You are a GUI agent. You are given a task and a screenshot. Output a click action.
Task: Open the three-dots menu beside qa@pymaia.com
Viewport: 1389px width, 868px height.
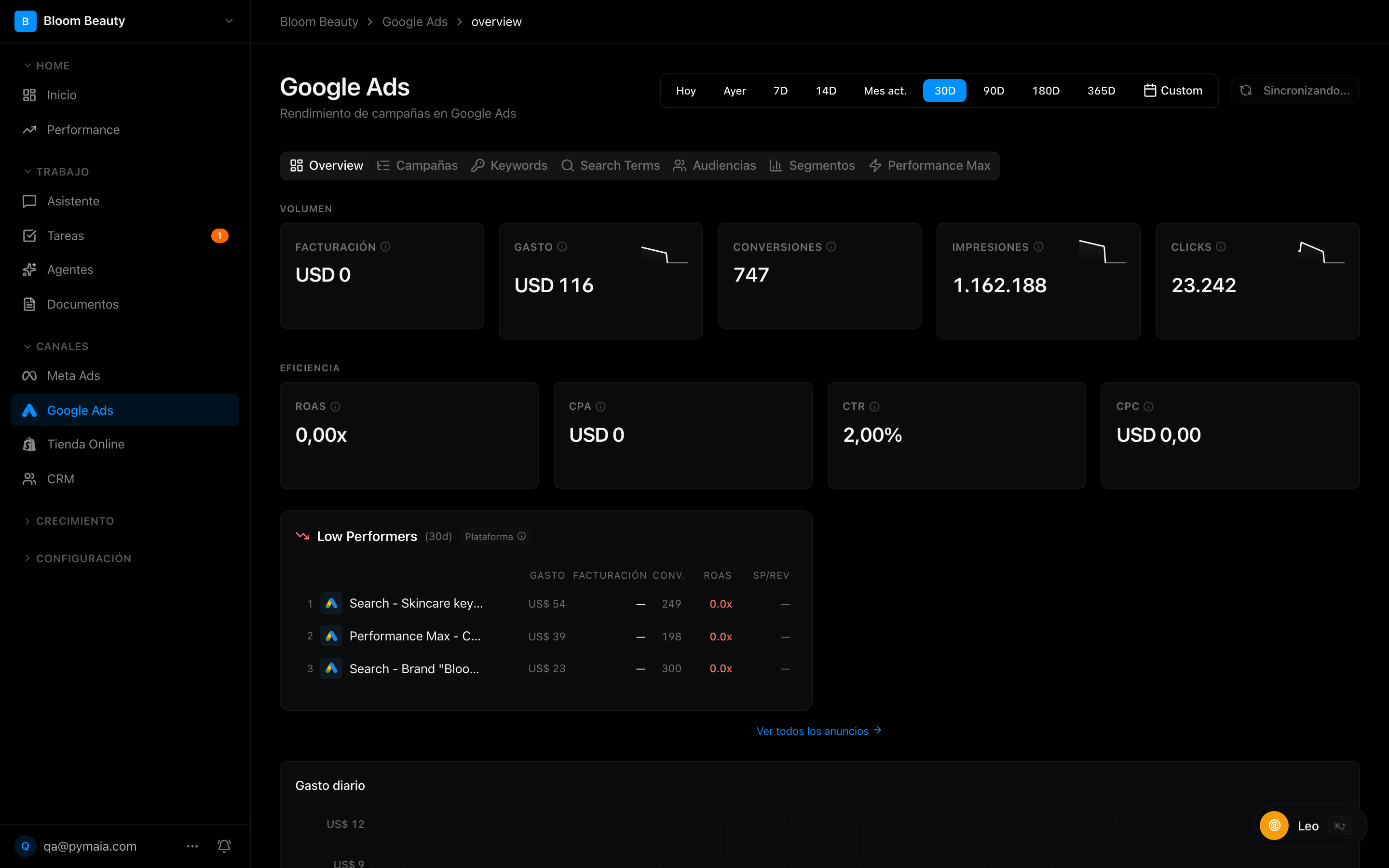(x=192, y=846)
